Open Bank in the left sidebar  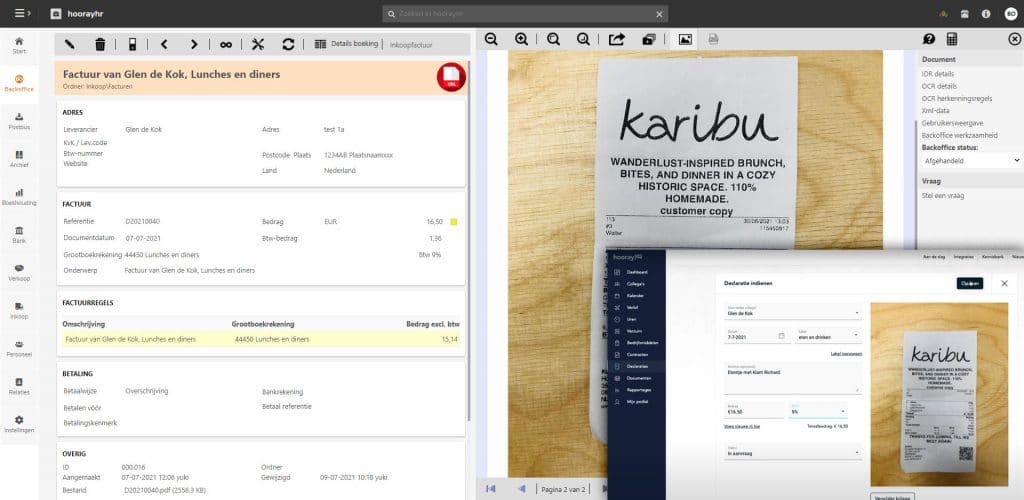[19, 234]
